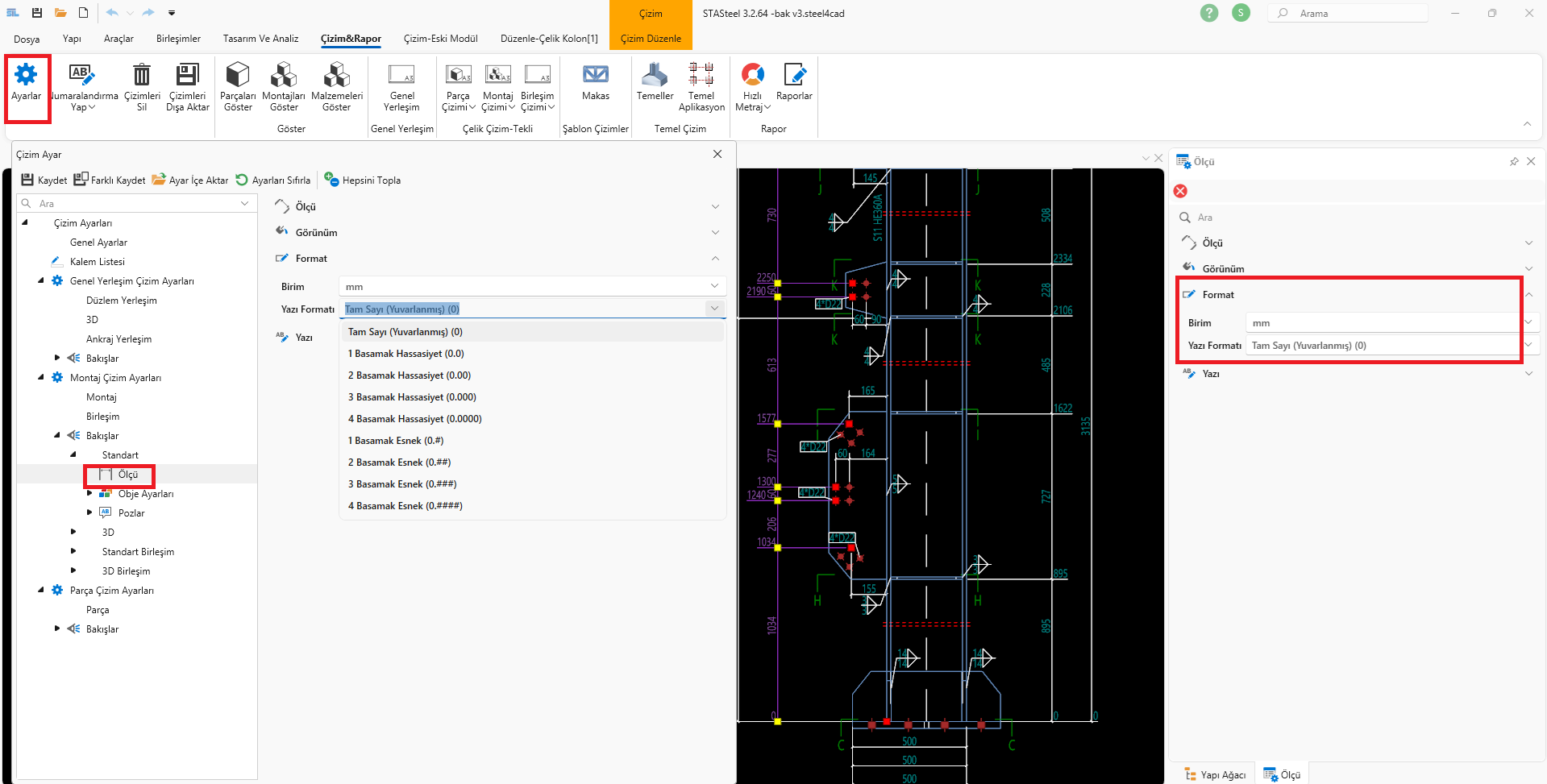Expand the Obje Ayarları tree node
This screenshot has height=784, width=1547.
coord(89,493)
